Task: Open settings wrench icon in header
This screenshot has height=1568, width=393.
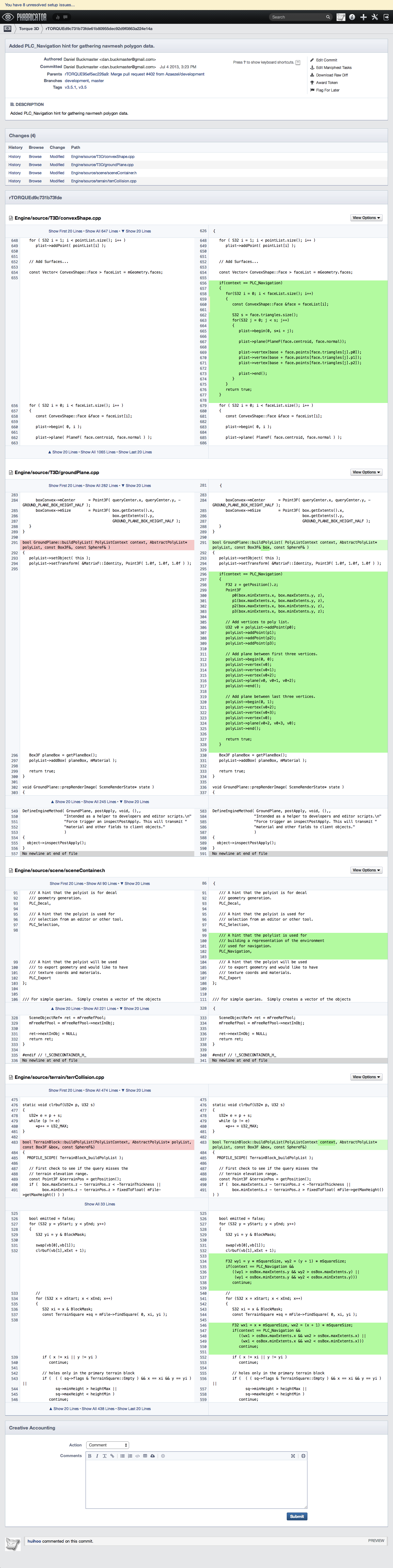Action: point(375,17)
